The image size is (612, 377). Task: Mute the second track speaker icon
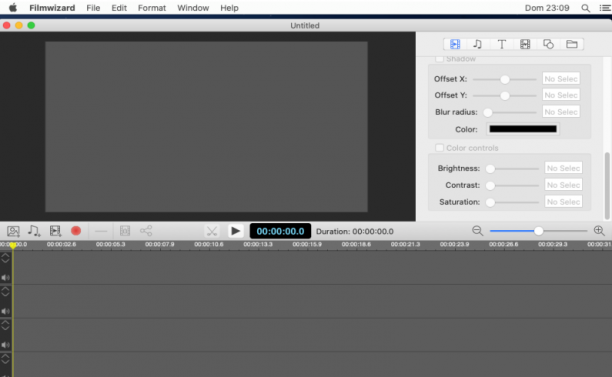tap(5, 311)
